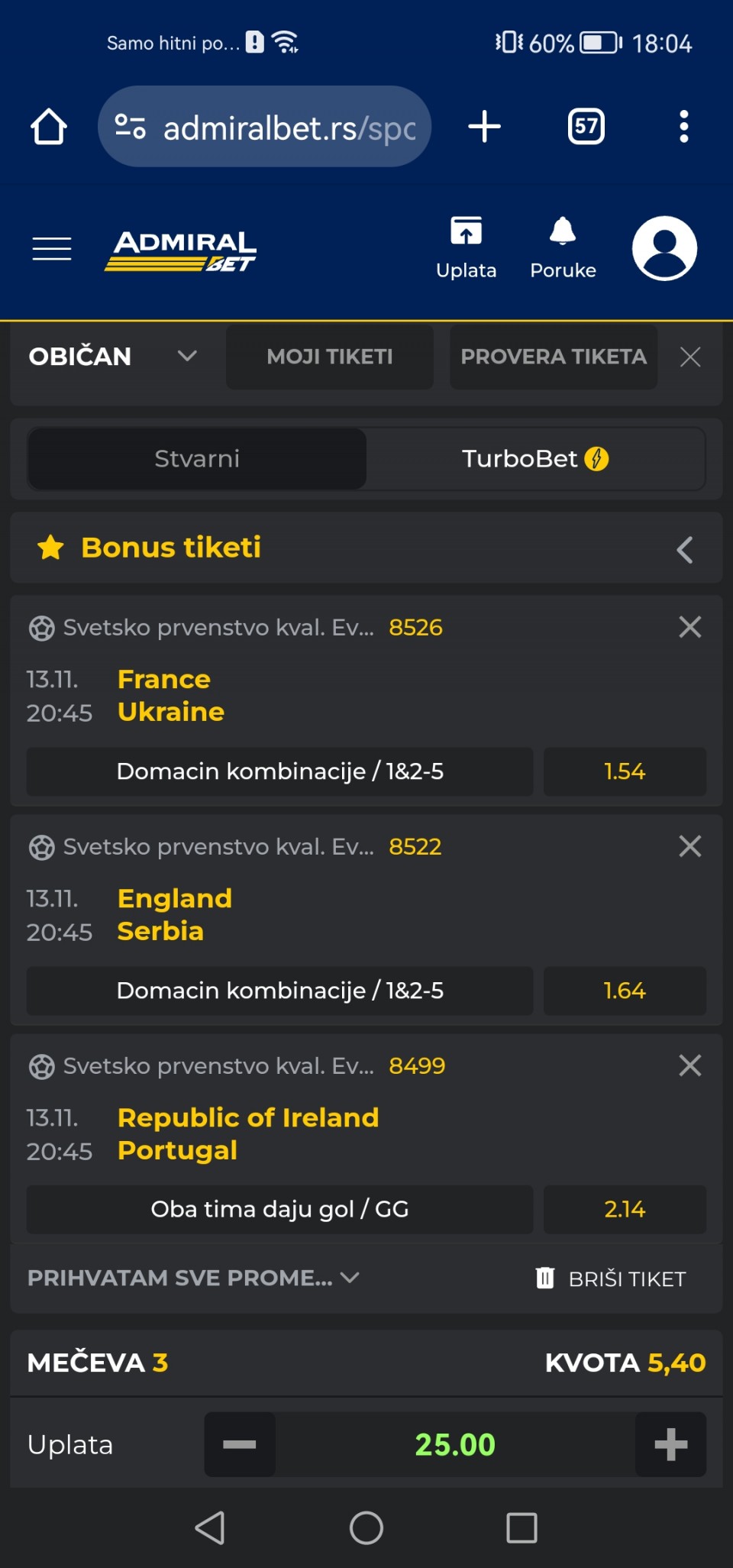Screen dimensions: 733x1568
Task: Switch to Stvarni bet mode
Action: click(x=197, y=459)
